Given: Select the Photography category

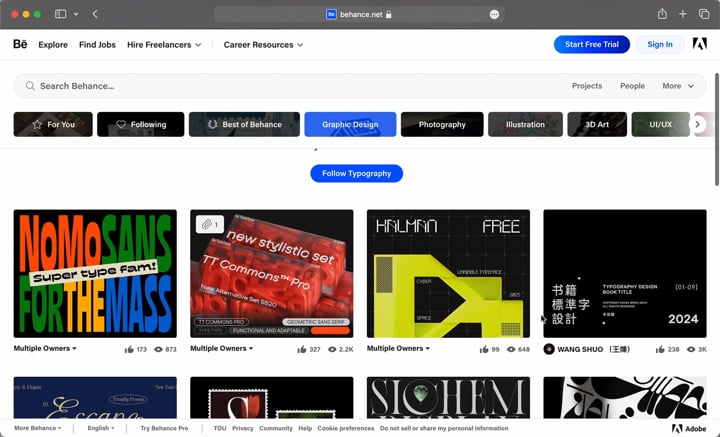Looking at the screenshot, I should (x=442, y=124).
